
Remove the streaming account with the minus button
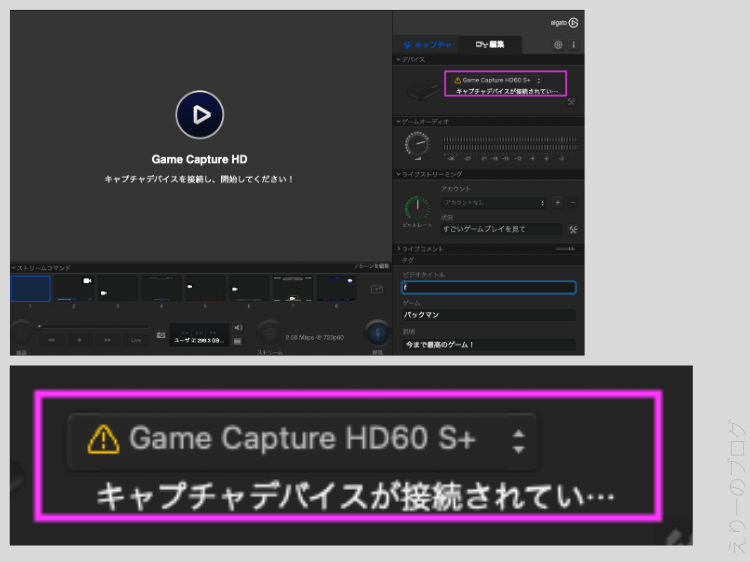pyautogui.click(x=572, y=202)
